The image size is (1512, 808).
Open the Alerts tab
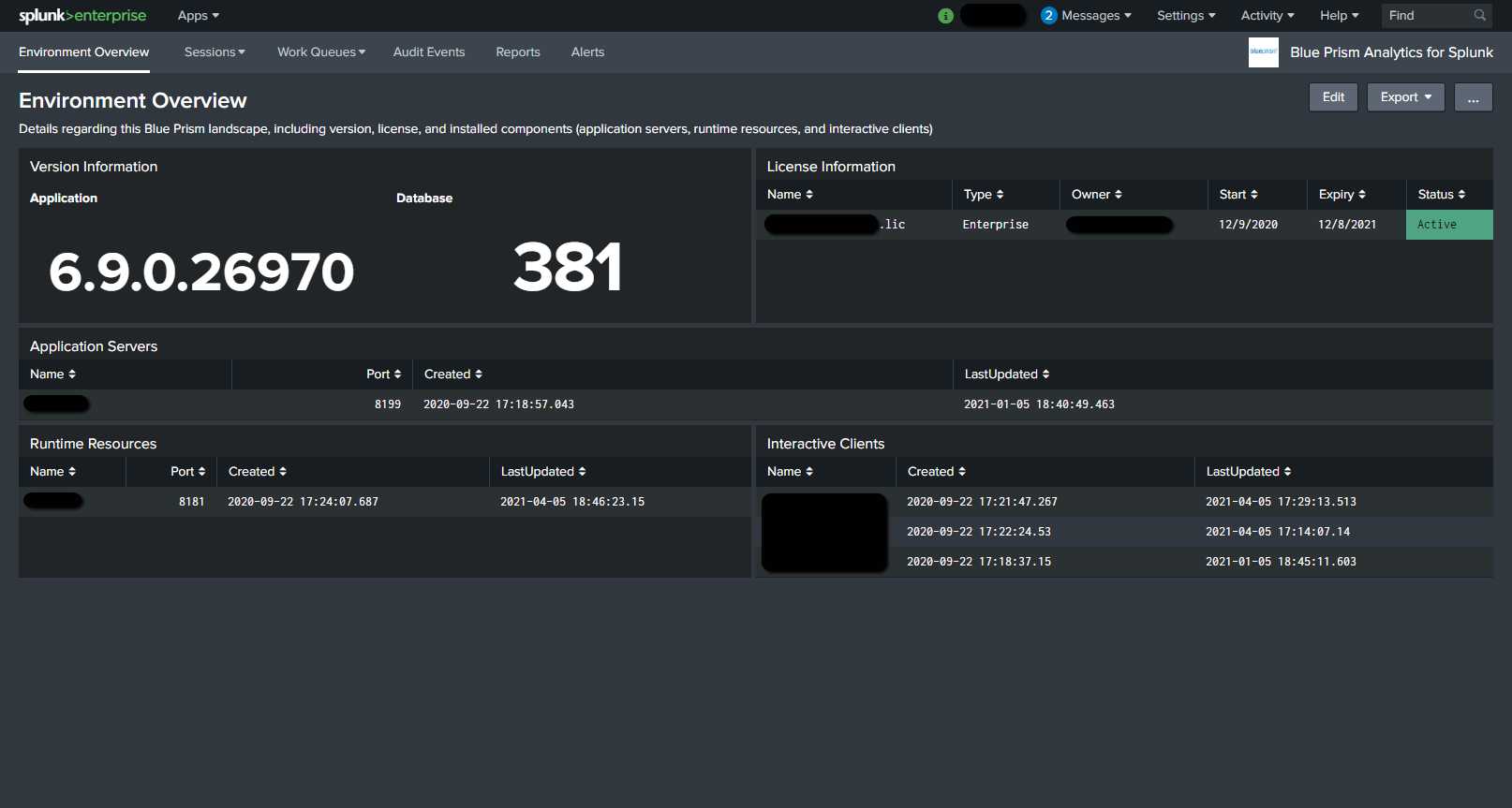(587, 52)
